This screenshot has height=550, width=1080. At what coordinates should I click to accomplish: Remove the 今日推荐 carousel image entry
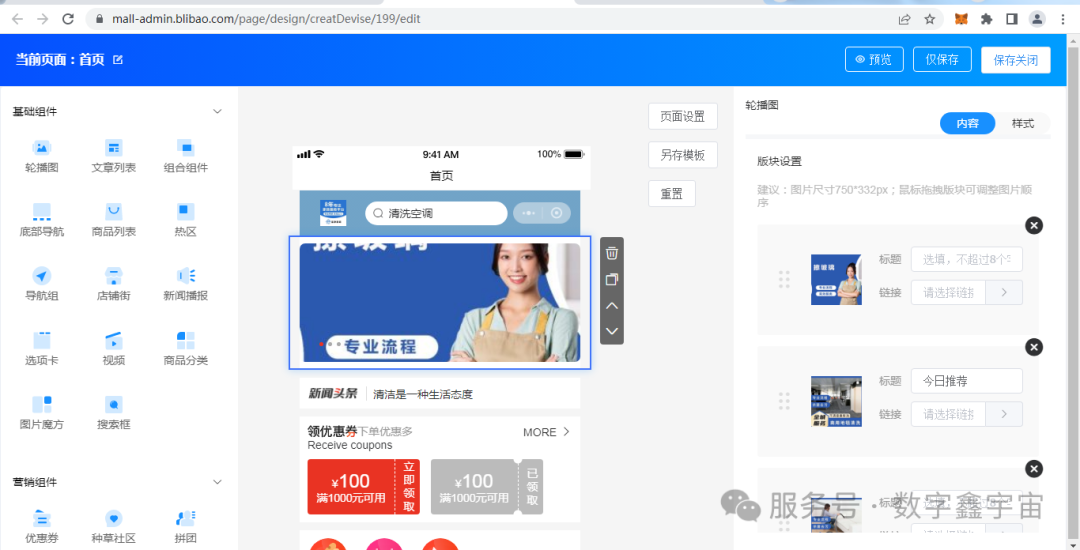(x=1034, y=347)
